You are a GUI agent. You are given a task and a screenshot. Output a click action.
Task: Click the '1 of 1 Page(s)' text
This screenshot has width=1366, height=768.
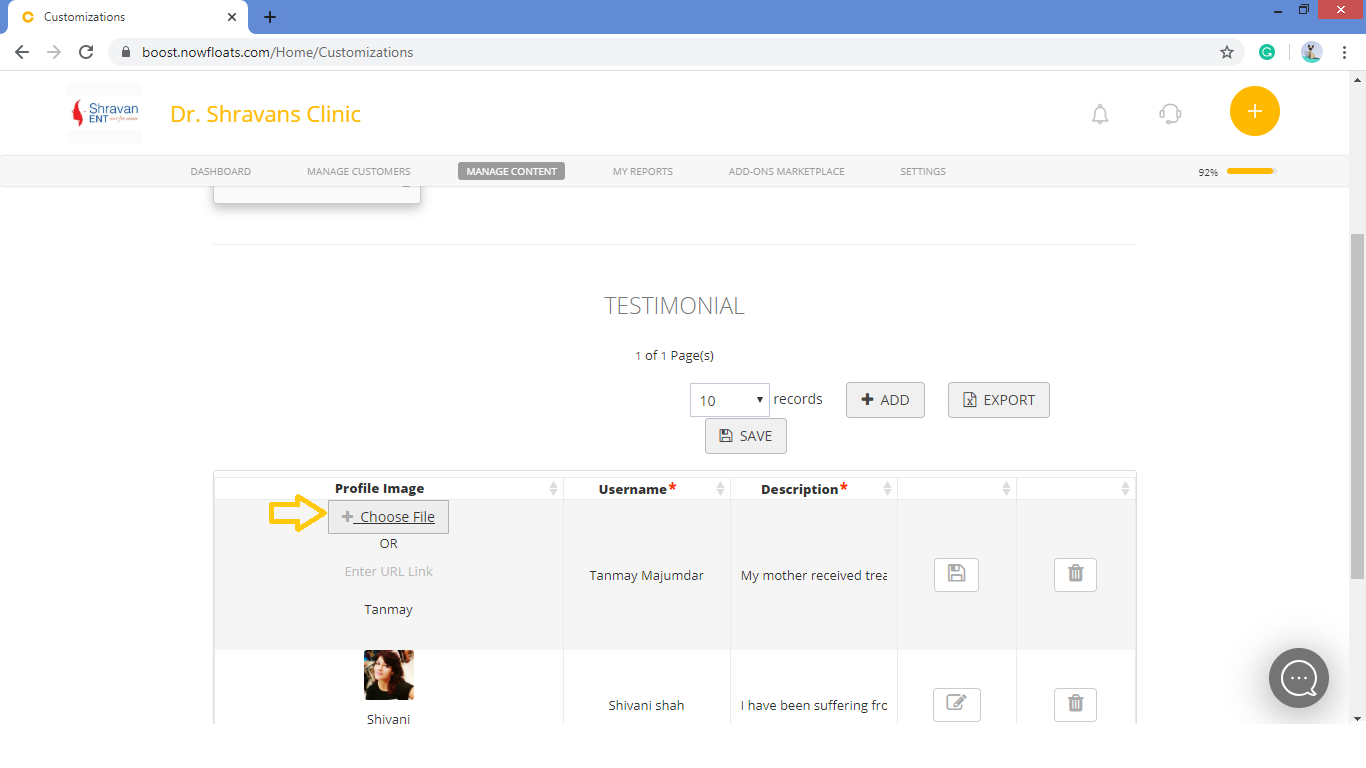coord(675,355)
